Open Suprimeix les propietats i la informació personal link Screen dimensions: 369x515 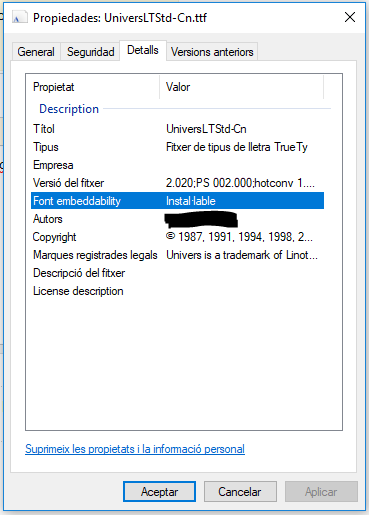point(135,449)
